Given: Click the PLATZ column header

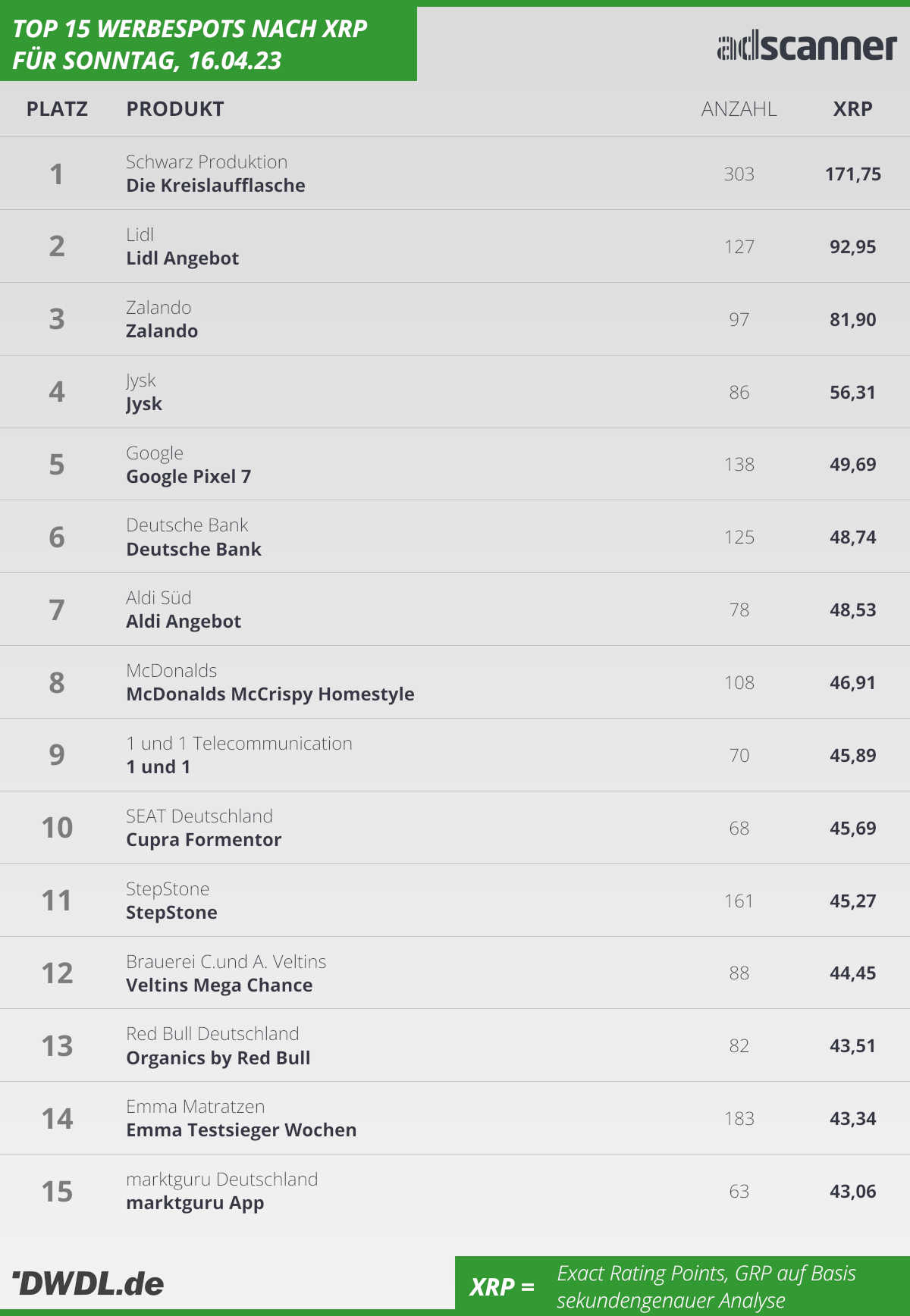Looking at the screenshot, I should pos(57,109).
